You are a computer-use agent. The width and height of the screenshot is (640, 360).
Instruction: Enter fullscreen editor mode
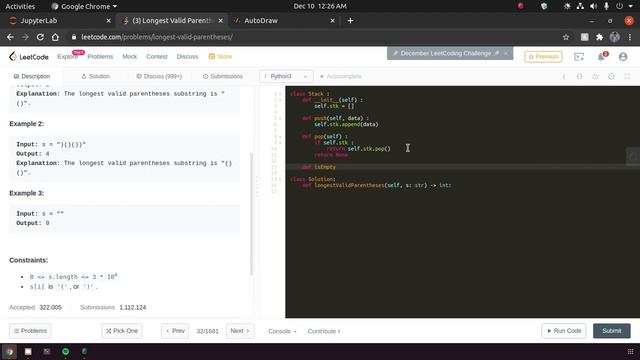pyautogui.click(x=627, y=76)
